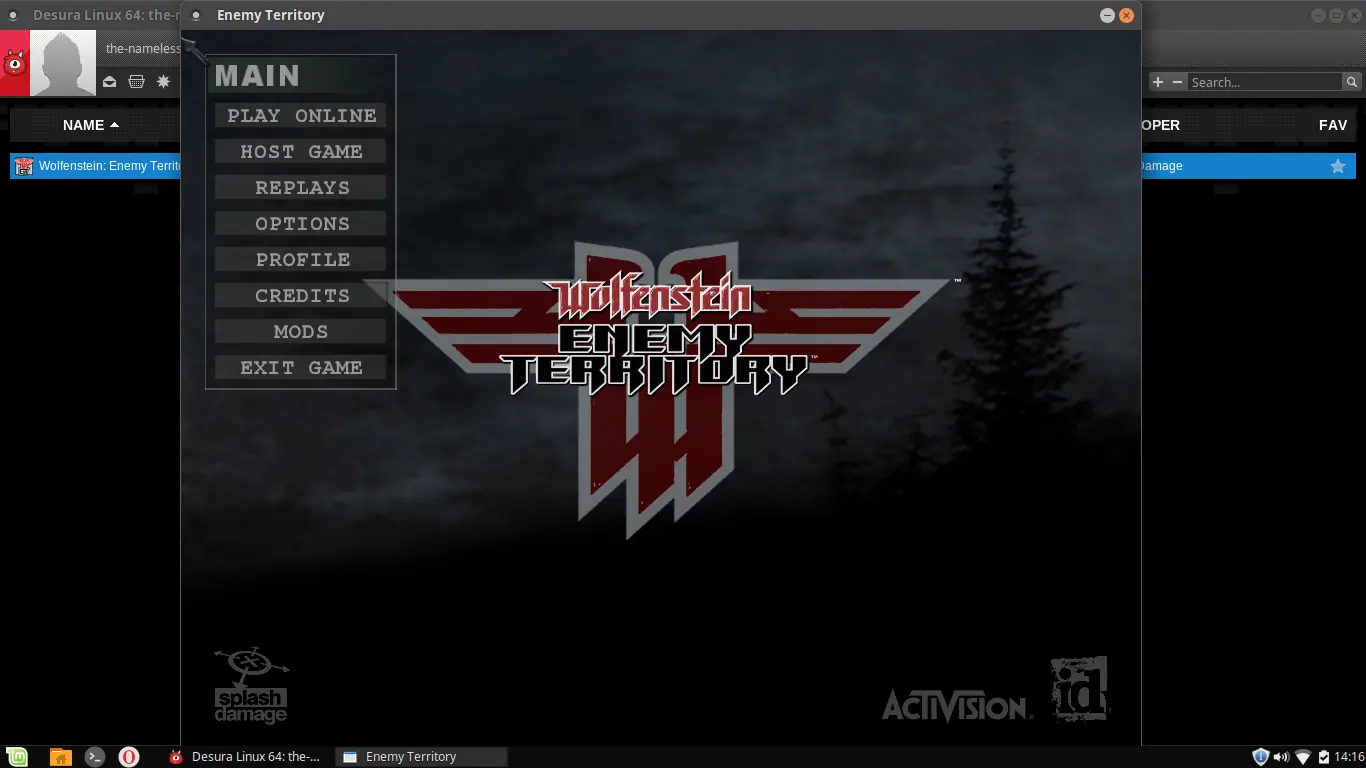Image resolution: width=1366 pixels, height=768 pixels.
Task: Launch Opera browser from taskbar
Action: coord(129,757)
